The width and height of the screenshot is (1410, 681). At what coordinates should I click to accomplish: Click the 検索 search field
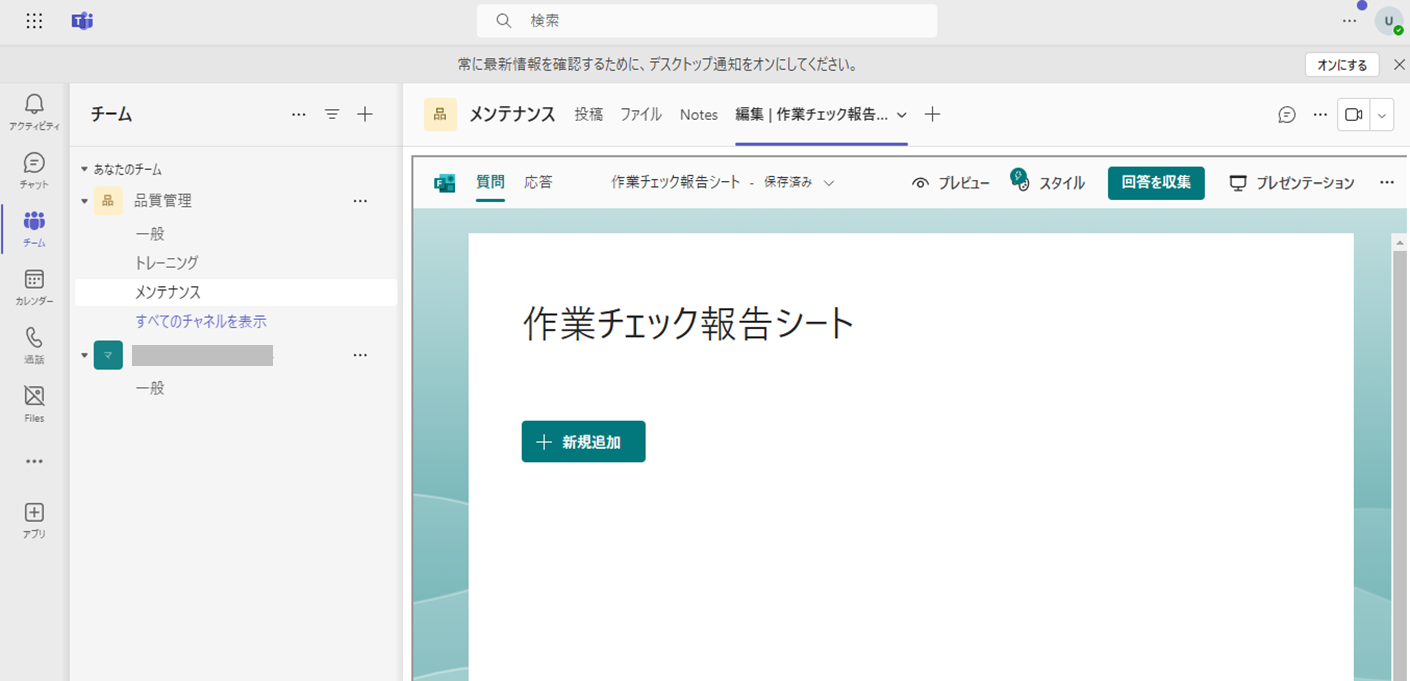(x=706, y=20)
